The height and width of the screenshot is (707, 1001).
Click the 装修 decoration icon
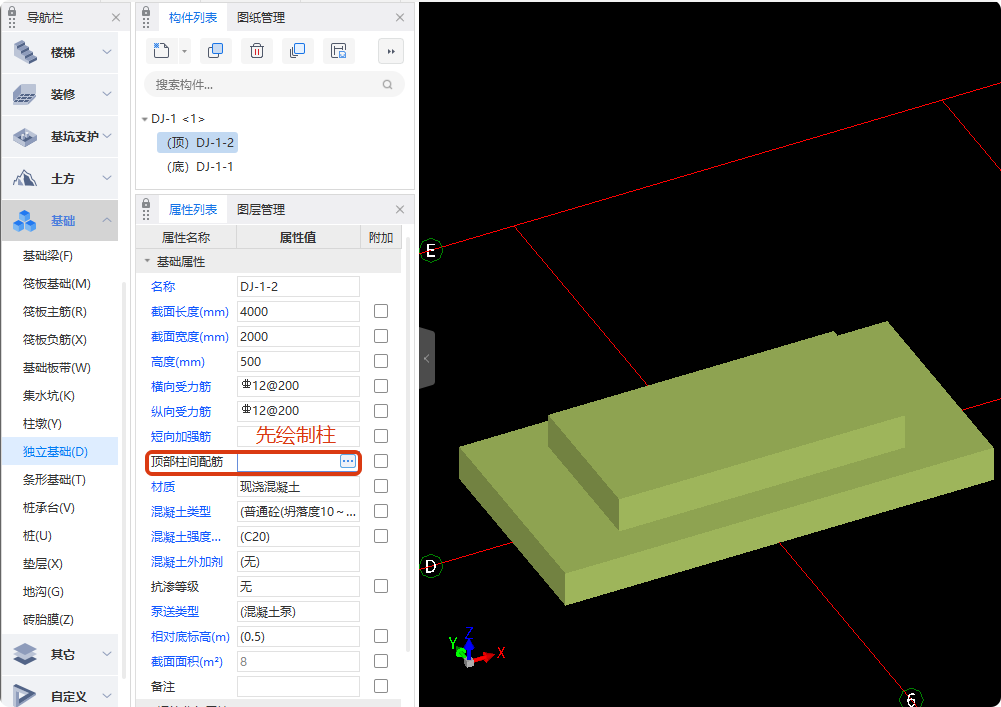[25, 95]
